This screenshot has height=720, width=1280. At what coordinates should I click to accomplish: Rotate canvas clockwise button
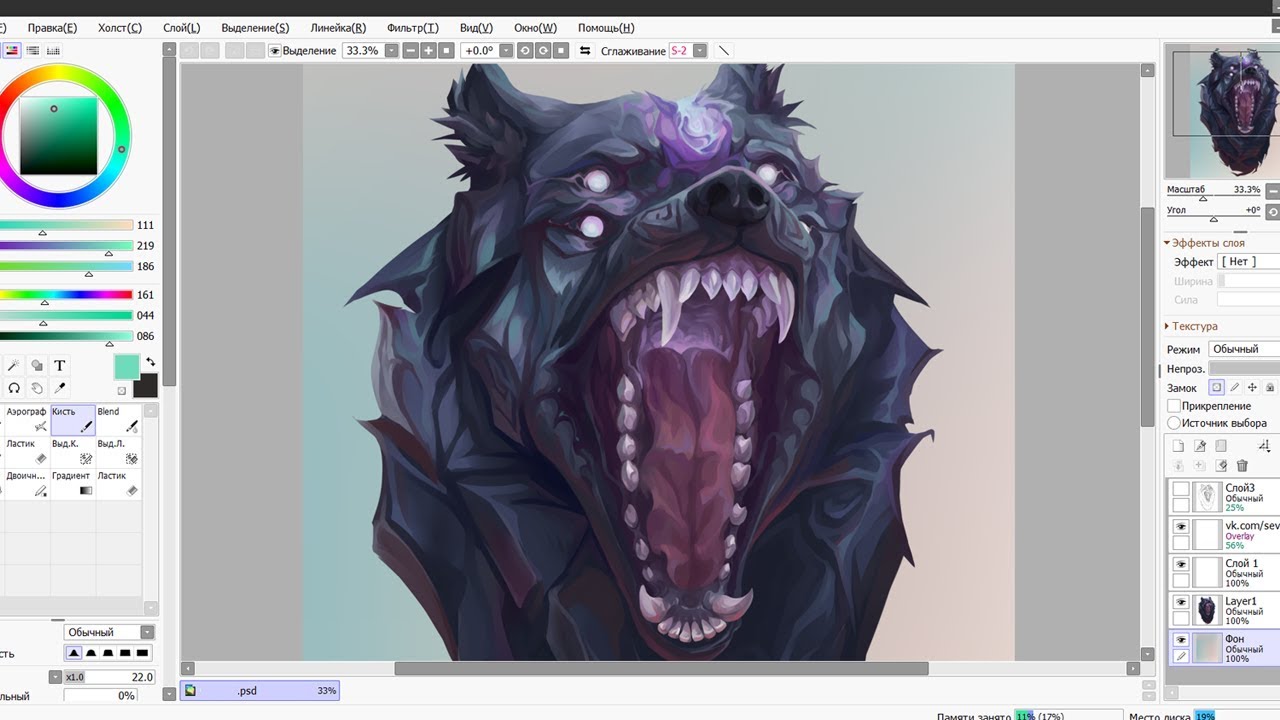543,50
